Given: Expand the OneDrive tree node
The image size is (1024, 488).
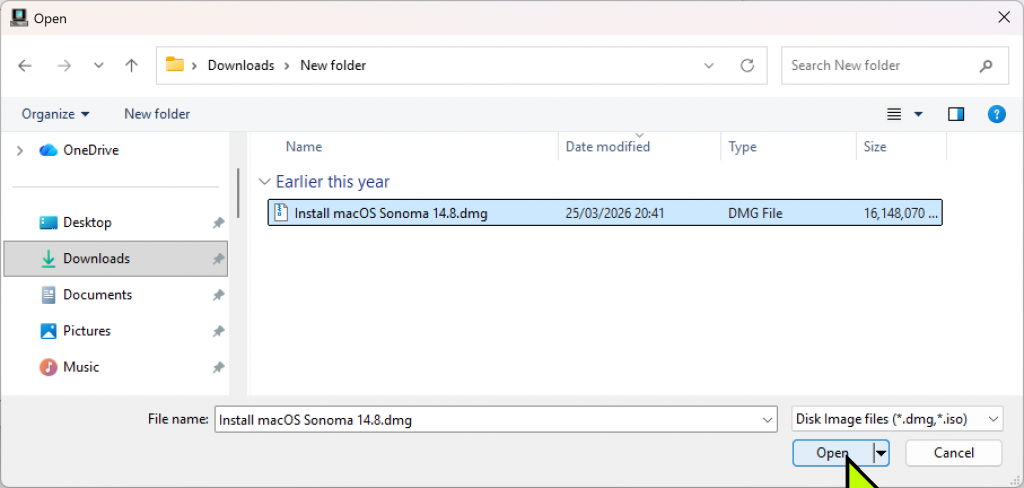Looking at the screenshot, I should [x=20, y=150].
